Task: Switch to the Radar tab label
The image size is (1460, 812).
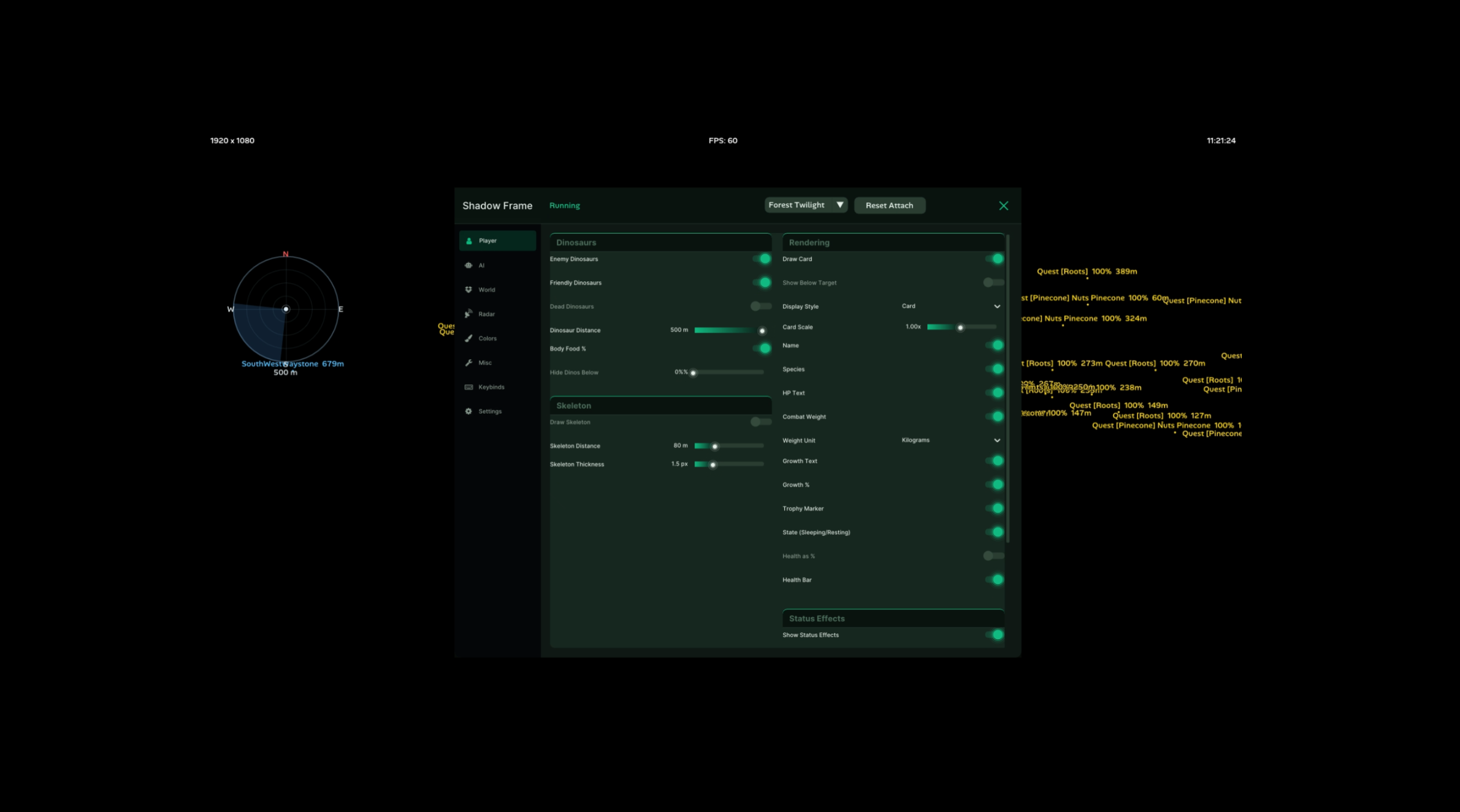Action: [x=486, y=314]
